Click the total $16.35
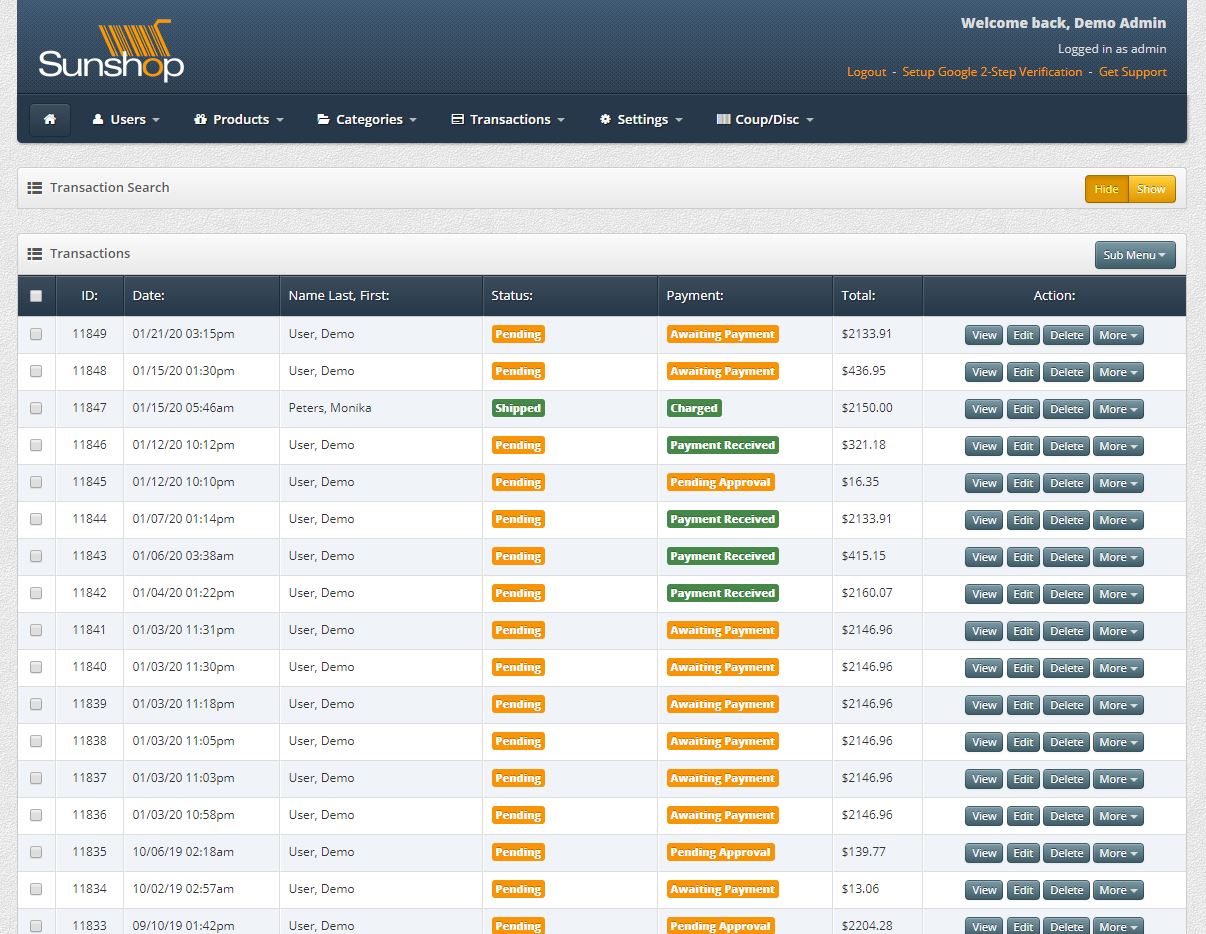 [x=860, y=482]
